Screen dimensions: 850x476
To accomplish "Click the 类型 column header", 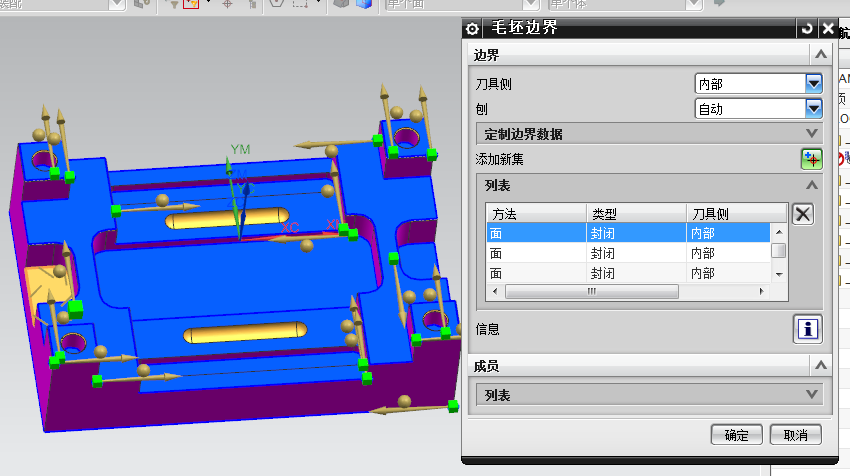I will [x=636, y=214].
